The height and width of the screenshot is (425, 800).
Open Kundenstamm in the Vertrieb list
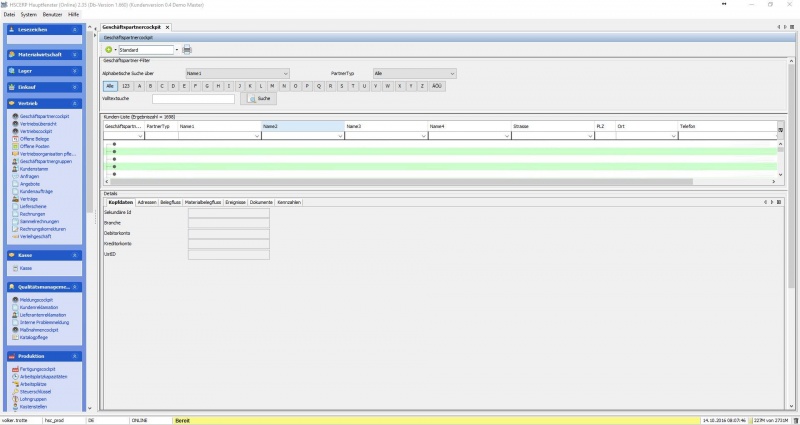click(x=34, y=168)
